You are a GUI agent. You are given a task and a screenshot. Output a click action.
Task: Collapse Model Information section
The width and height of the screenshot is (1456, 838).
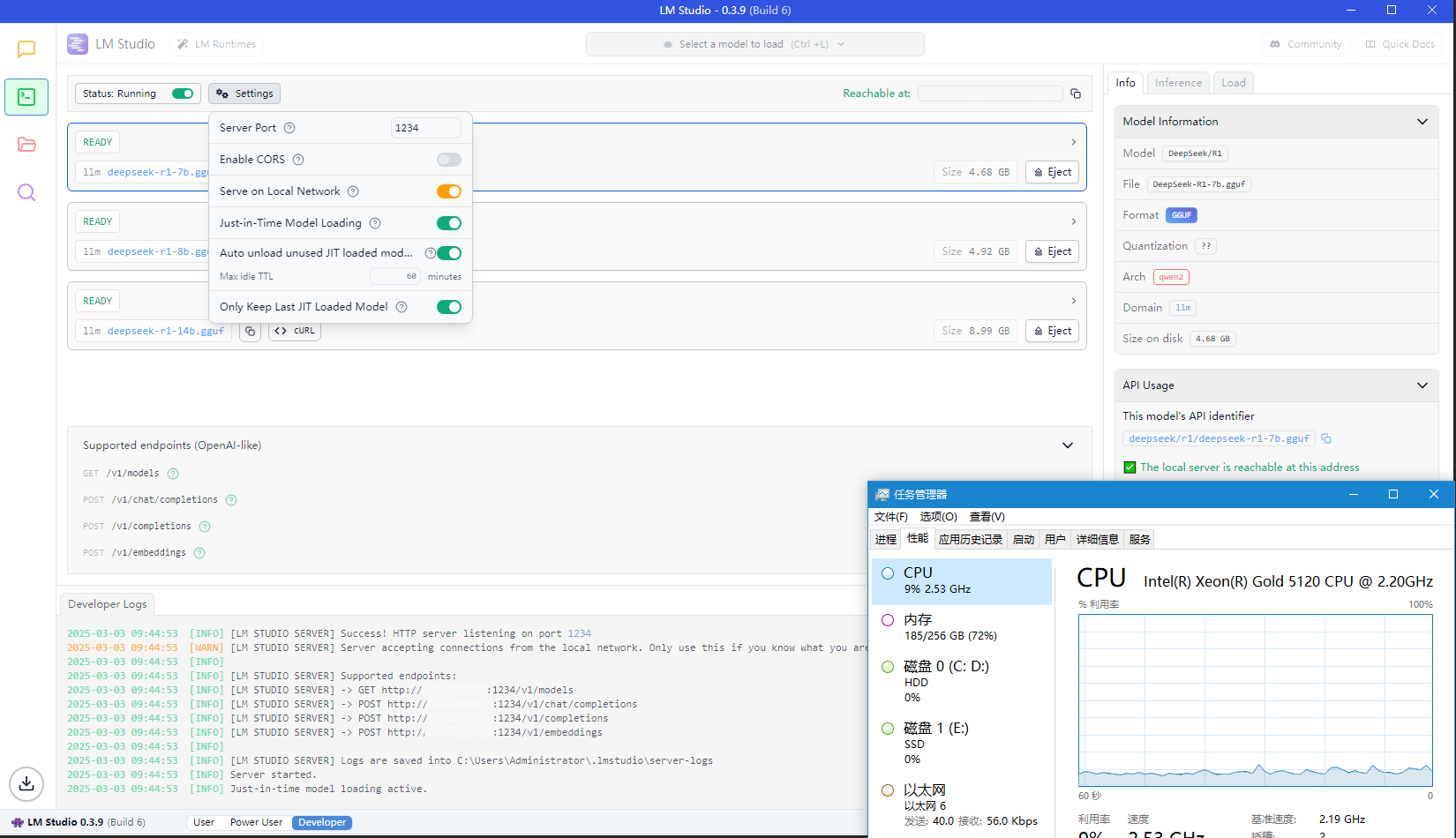(x=1422, y=122)
